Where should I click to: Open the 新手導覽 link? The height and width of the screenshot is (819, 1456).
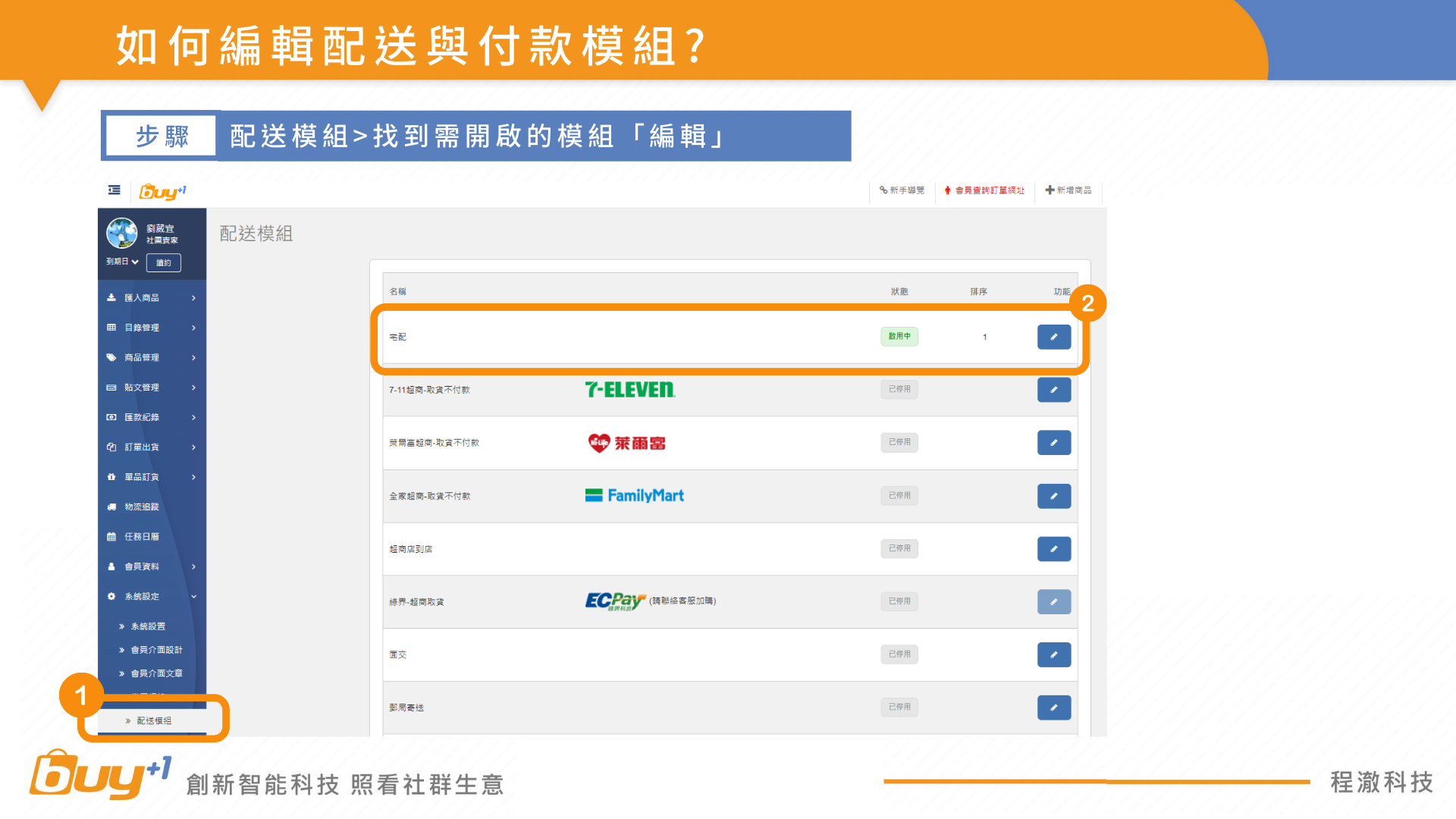click(902, 190)
